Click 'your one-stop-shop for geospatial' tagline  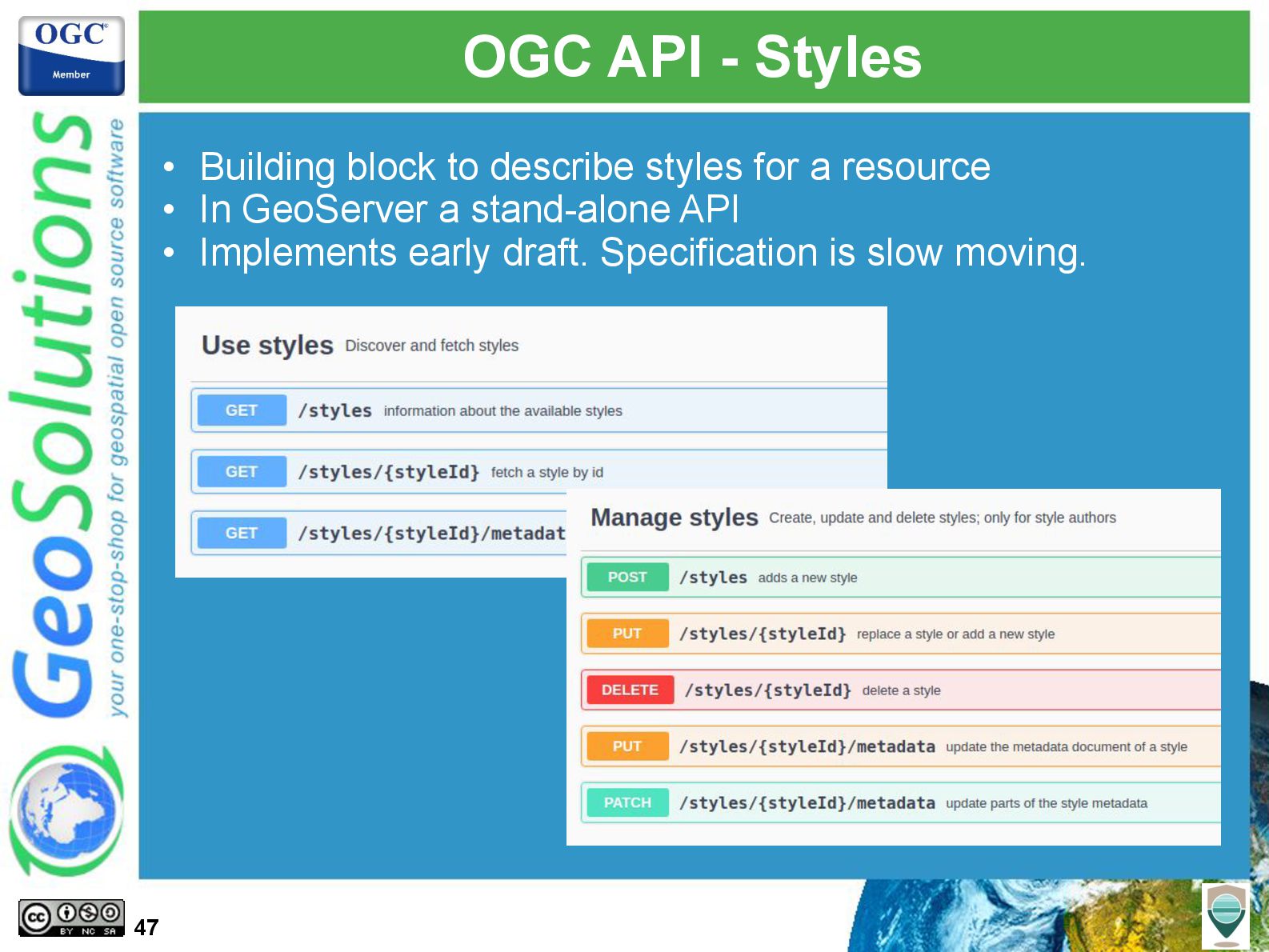click(x=117, y=418)
